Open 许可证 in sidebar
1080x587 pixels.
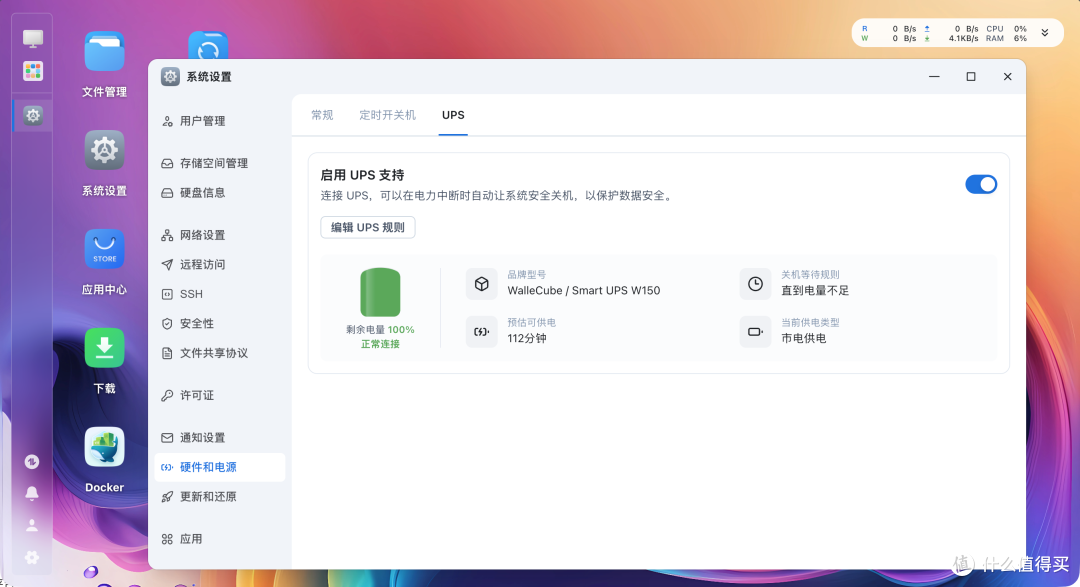coord(220,395)
